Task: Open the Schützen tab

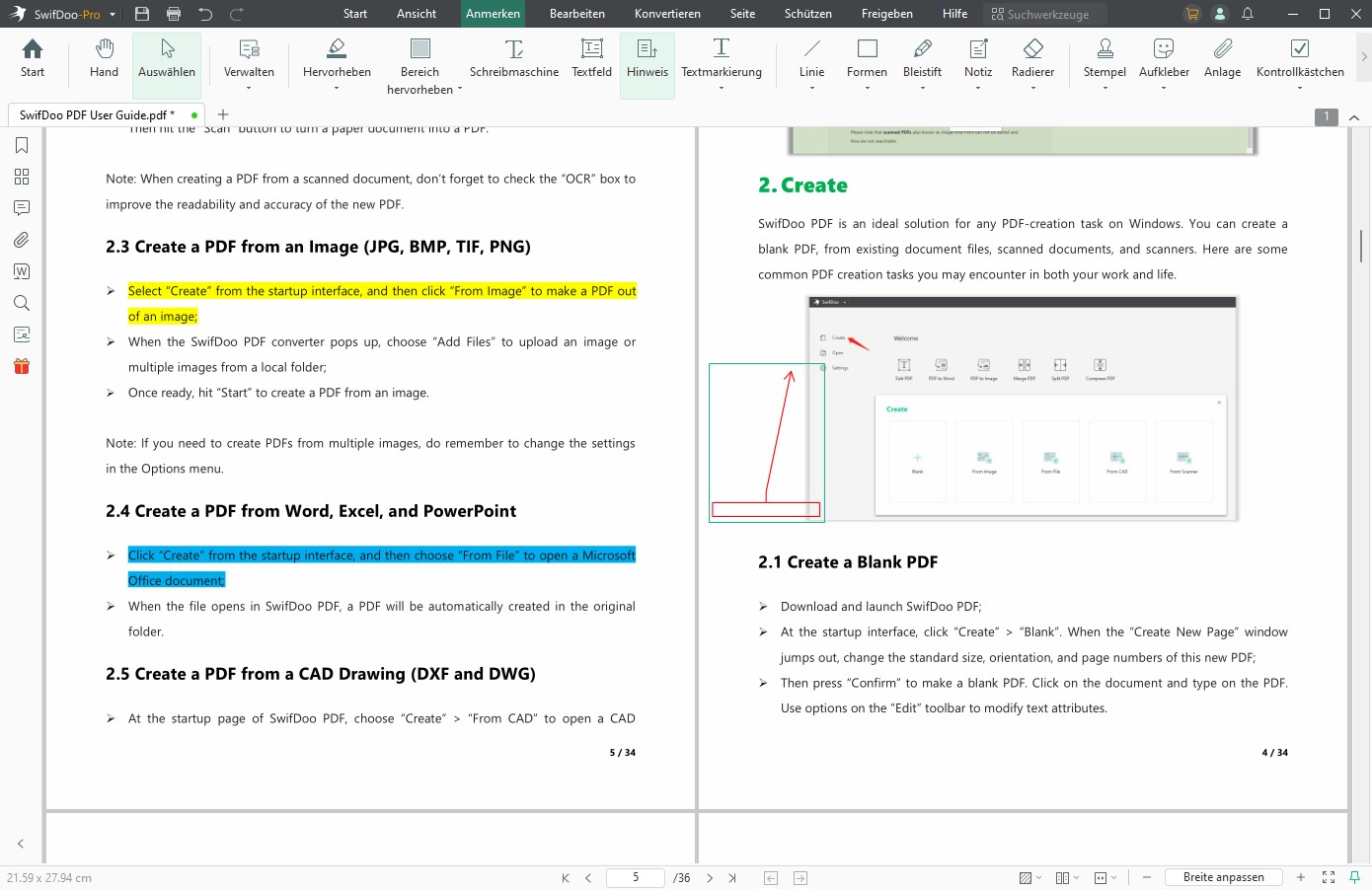Action: coord(808,14)
